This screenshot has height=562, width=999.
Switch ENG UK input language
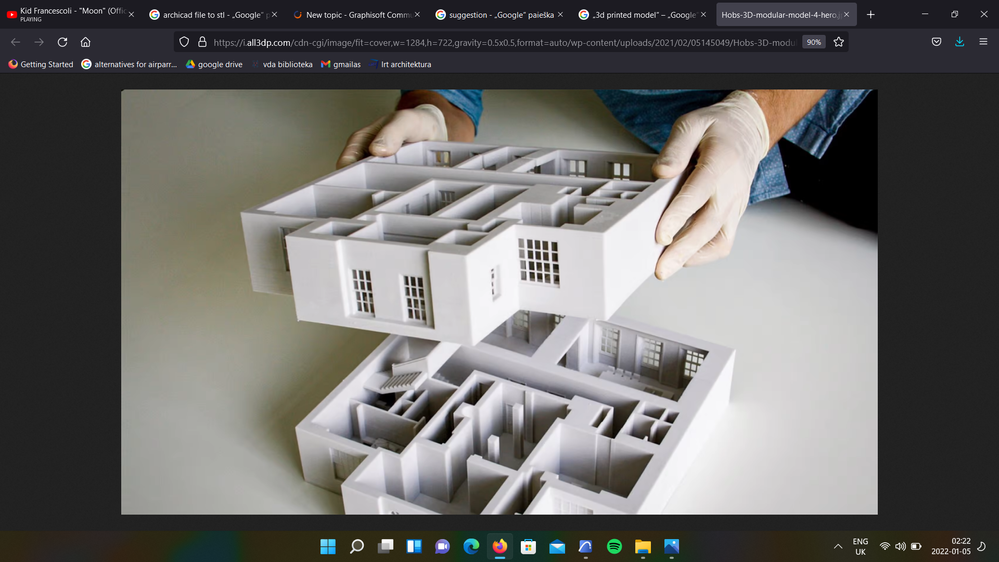[860, 547]
